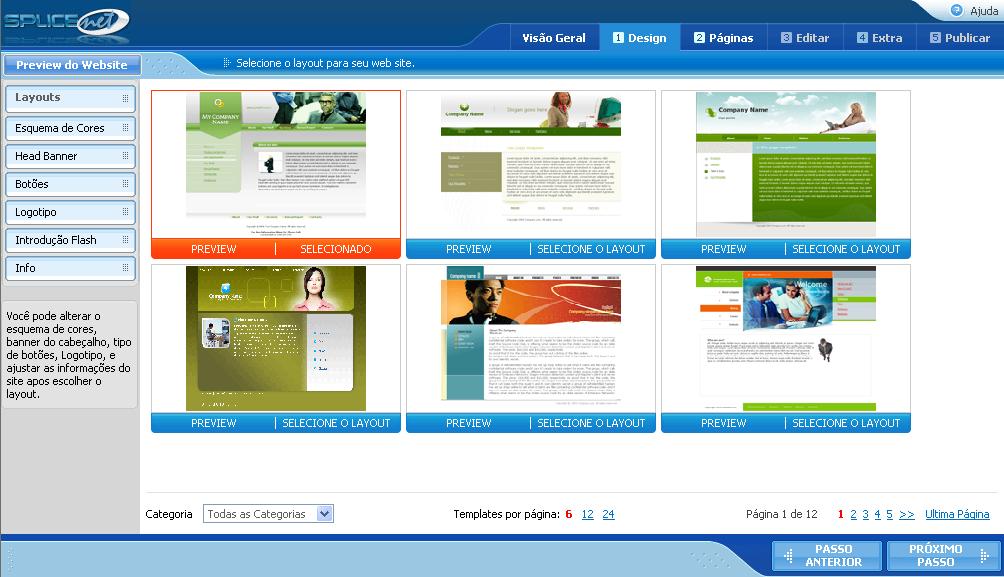Viewport: 1004px width, 577px height.
Task: Click the grip icon beside Esquema de Cores
Action: [x=126, y=128]
